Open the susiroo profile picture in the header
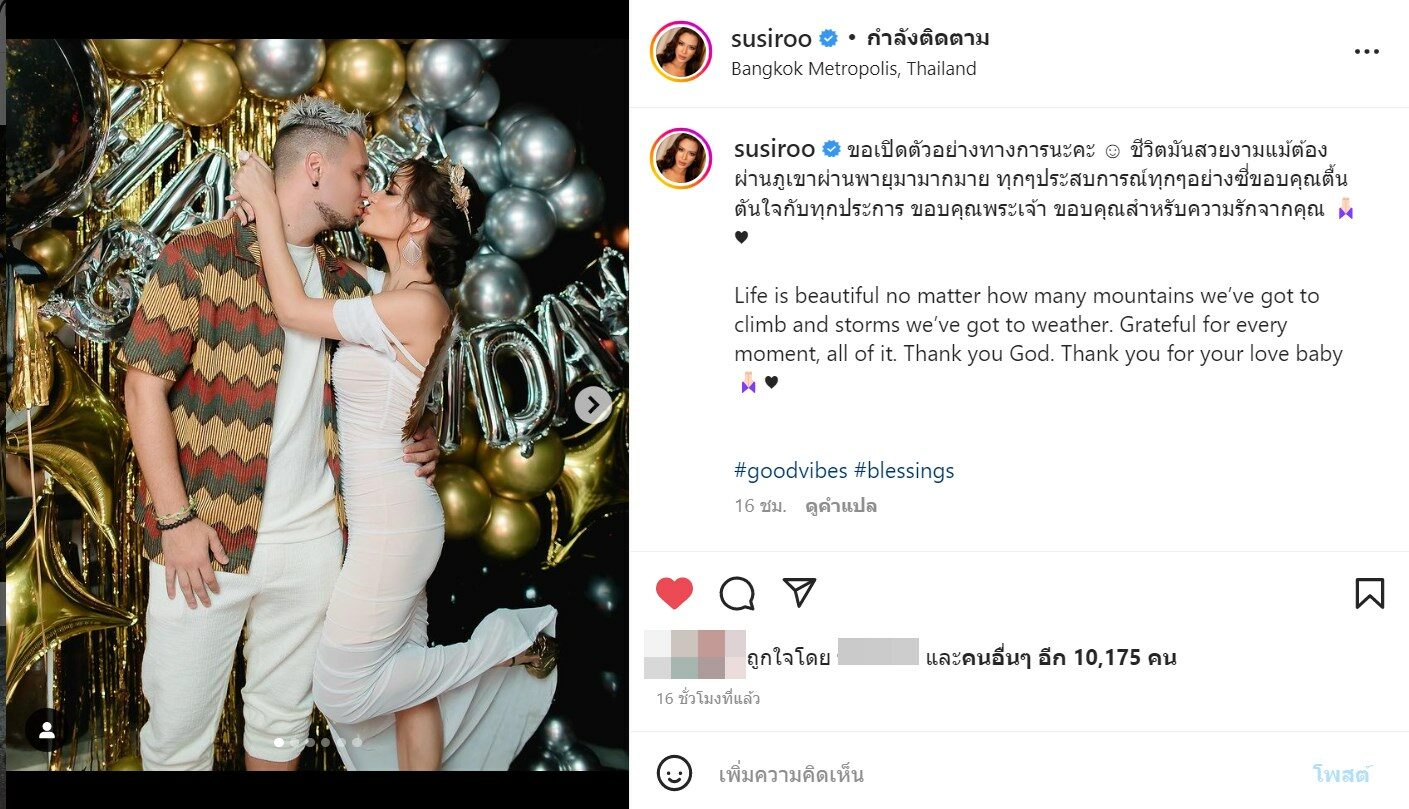Screen dimensions: 1409x809 [x=681, y=51]
